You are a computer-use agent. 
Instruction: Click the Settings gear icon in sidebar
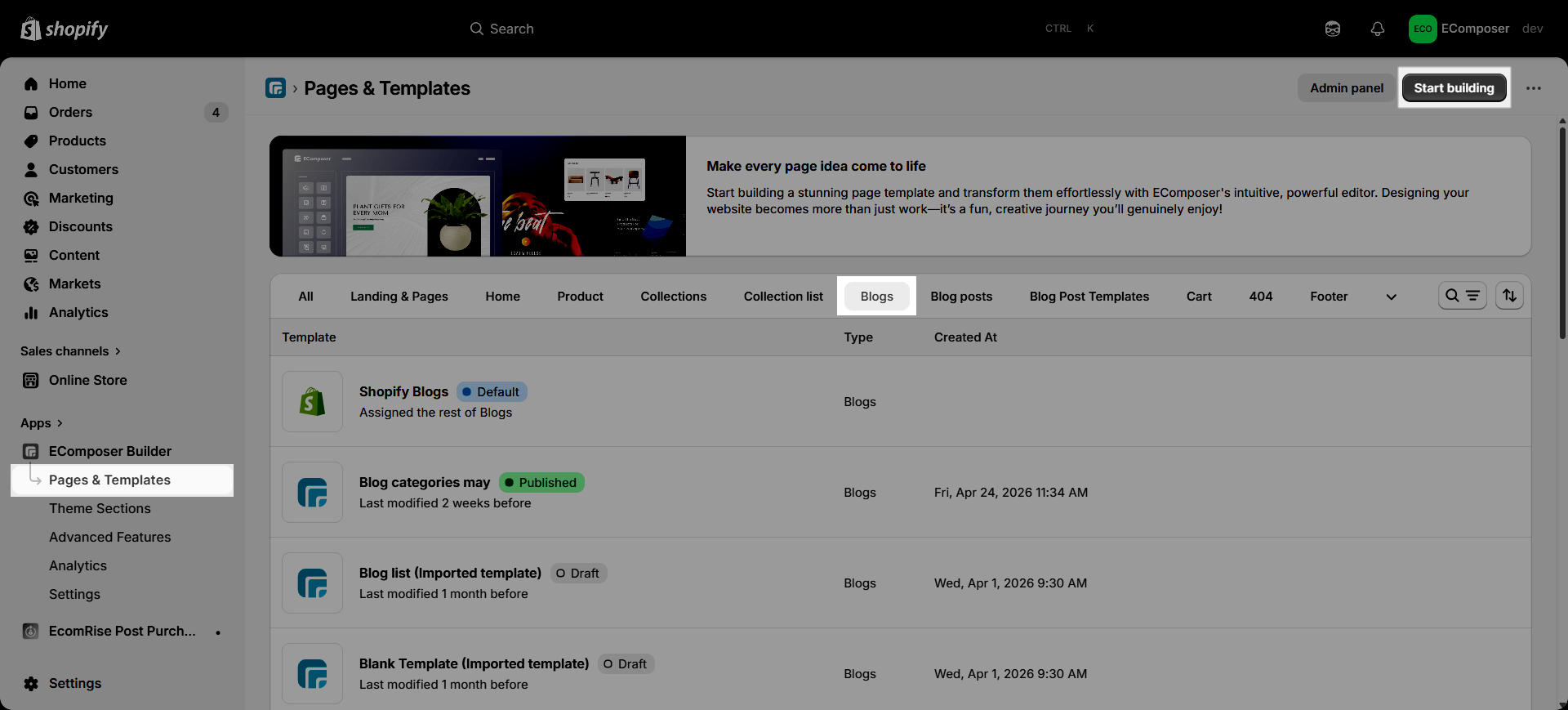[31, 683]
